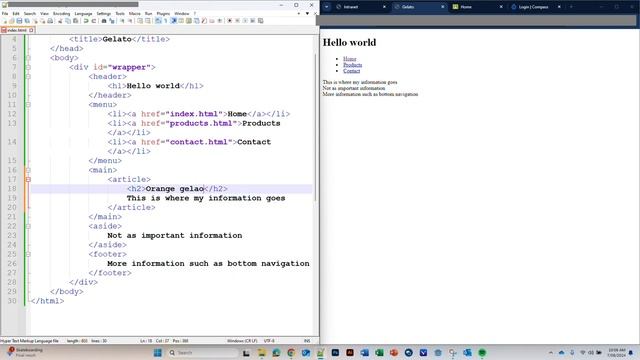This screenshot has width=640, height=360.
Task: Open a new browser tab with plus
Action: [x=571, y=7]
